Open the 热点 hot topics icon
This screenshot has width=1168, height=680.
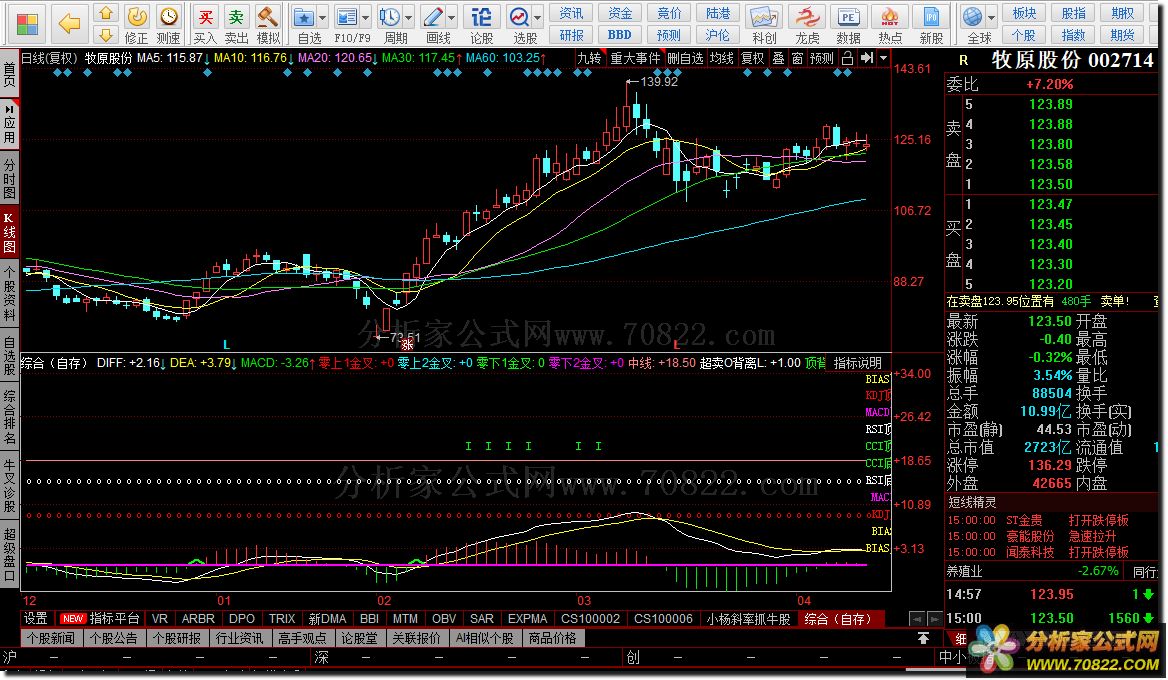(890, 24)
